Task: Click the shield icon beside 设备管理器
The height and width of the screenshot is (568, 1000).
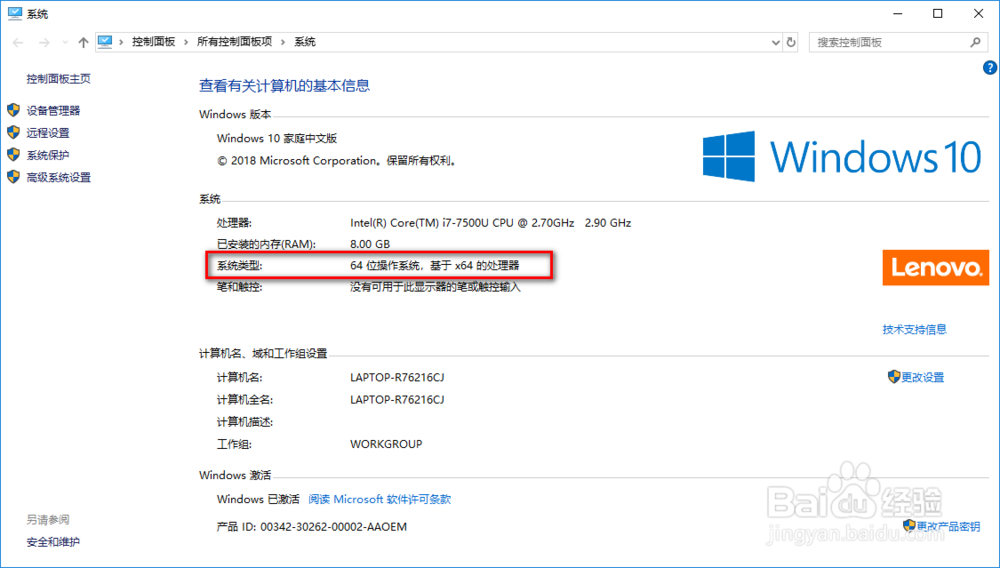Action: [x=13, y=110]
